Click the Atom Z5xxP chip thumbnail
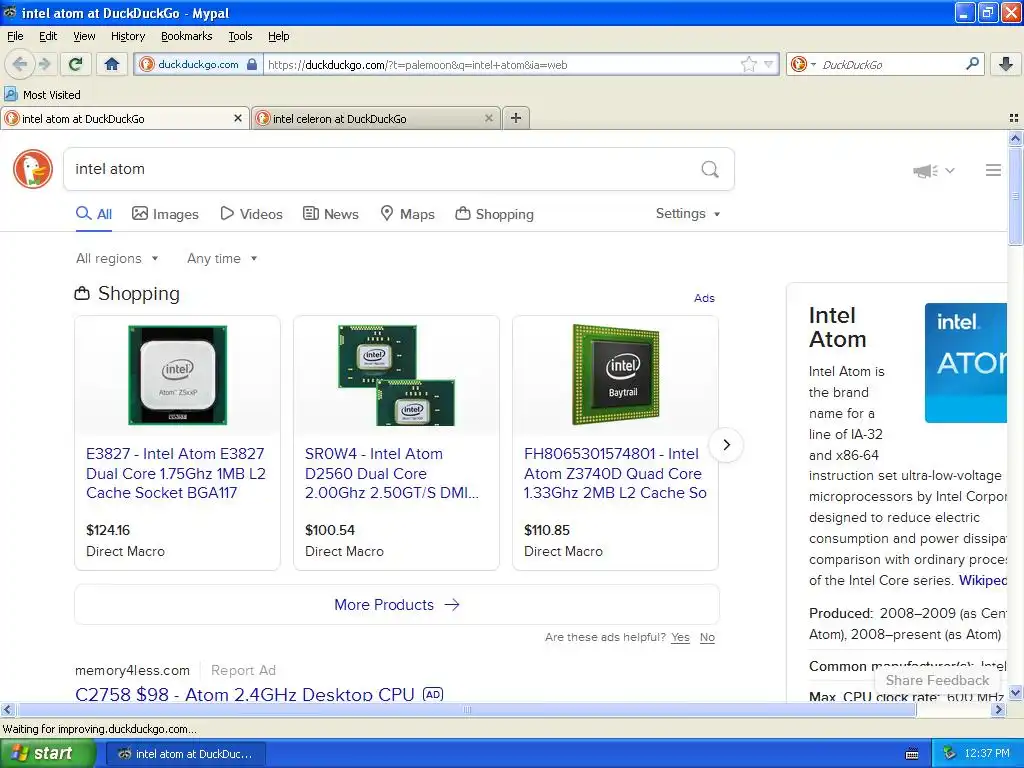Viewport: 1024px width, 768px height. tap(178, 376)
